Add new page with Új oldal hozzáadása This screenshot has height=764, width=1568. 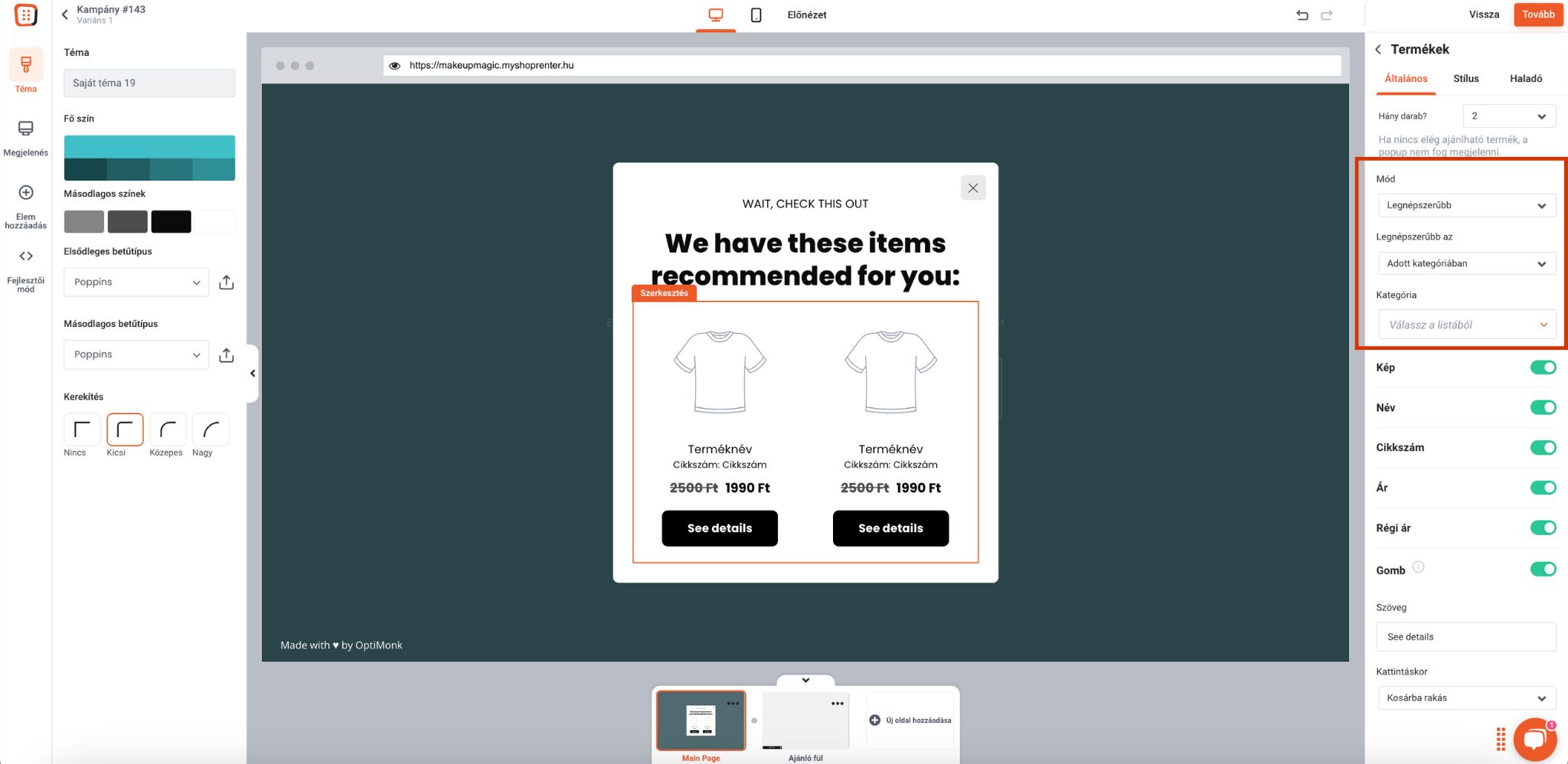pyautogui.click(x=910, y=720)
